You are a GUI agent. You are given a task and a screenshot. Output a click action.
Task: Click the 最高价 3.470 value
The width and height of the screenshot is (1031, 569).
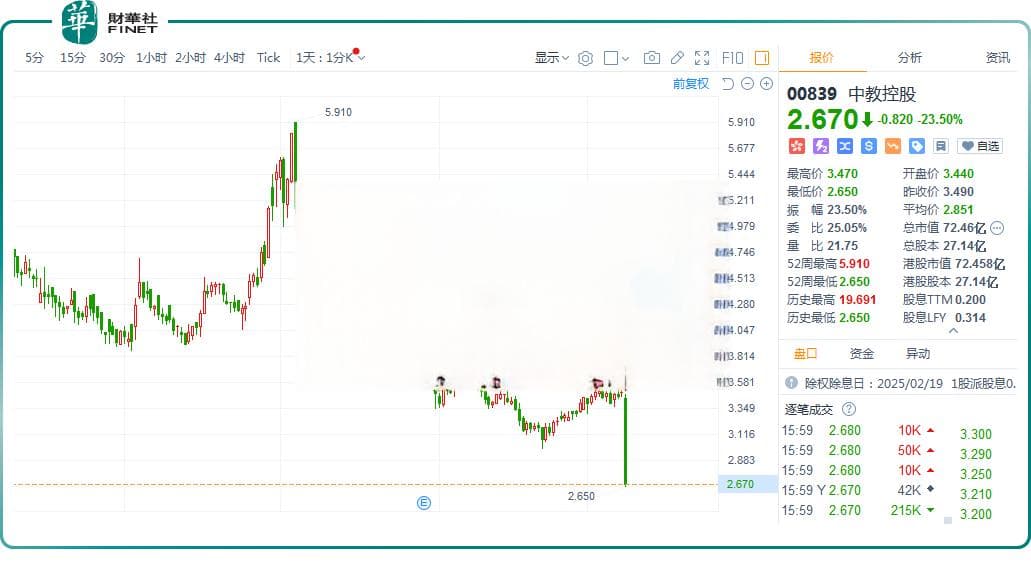(x=842, y=174)
